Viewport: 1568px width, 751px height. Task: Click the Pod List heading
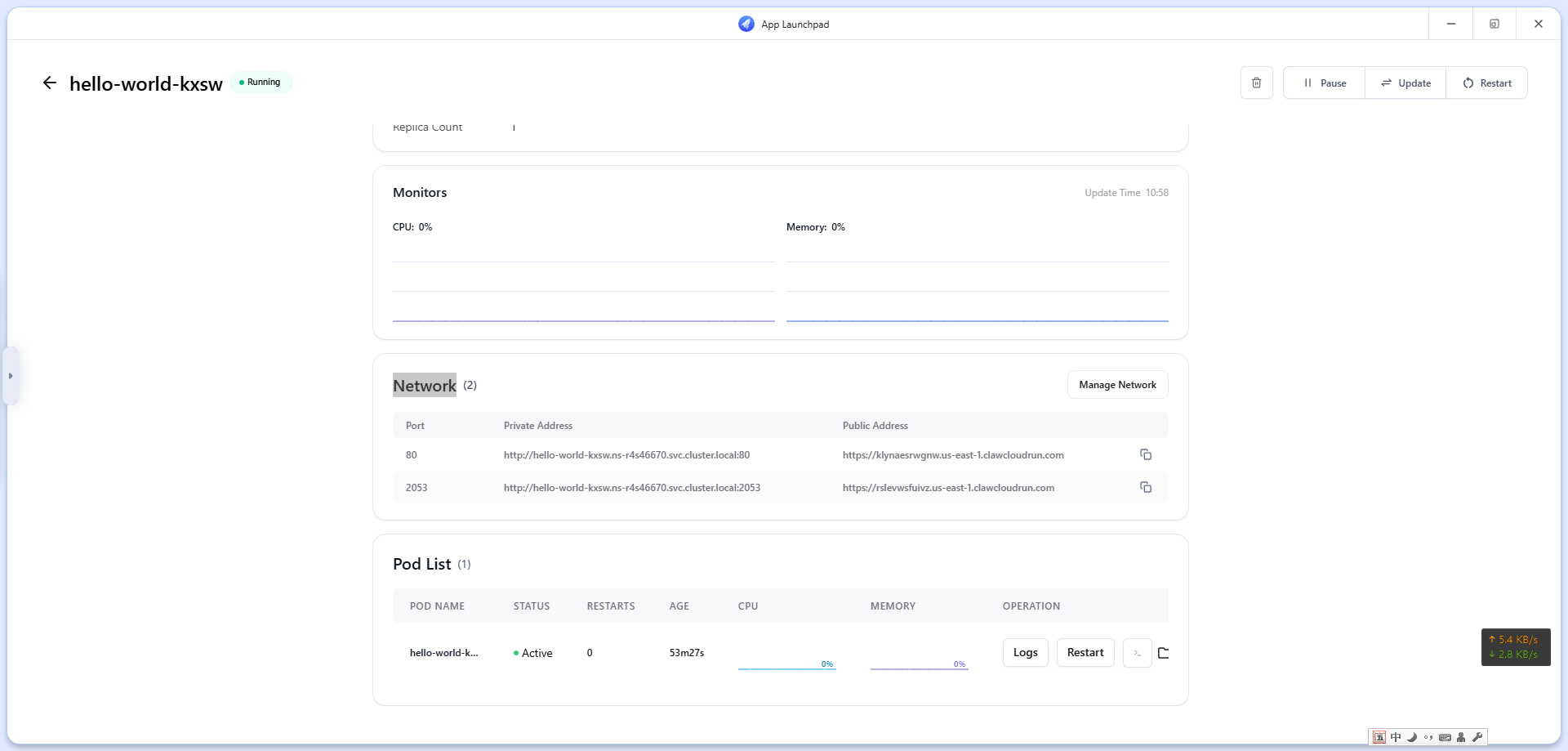[x=421, y=564]
